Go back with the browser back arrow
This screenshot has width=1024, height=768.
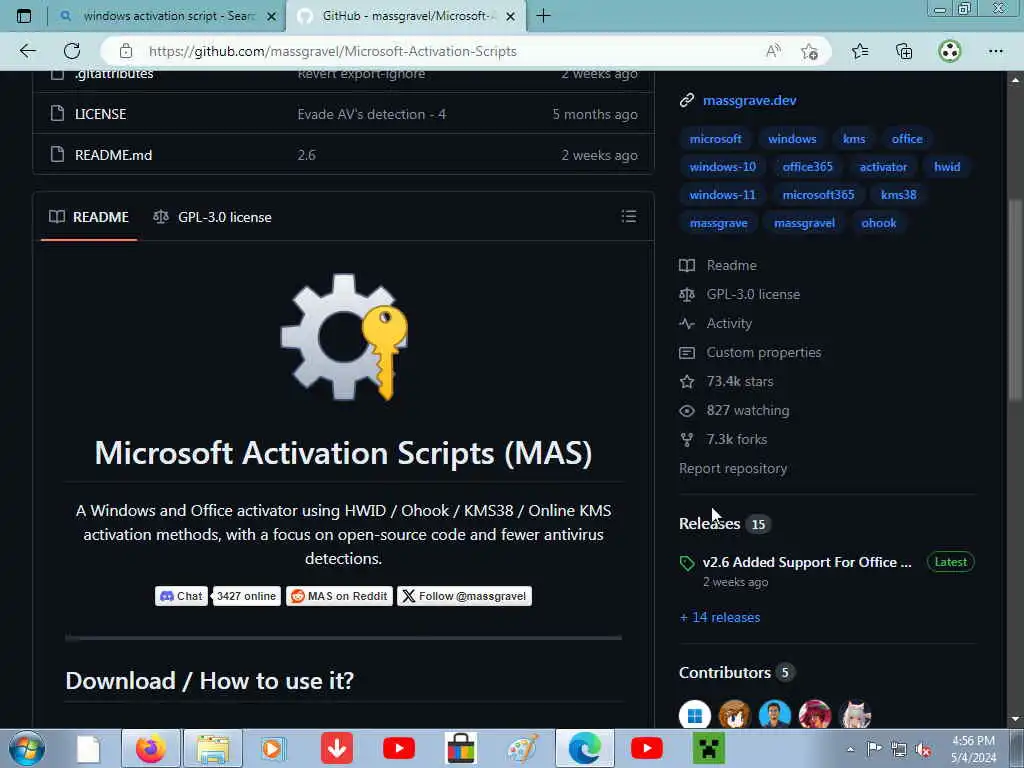click(27, 51)
